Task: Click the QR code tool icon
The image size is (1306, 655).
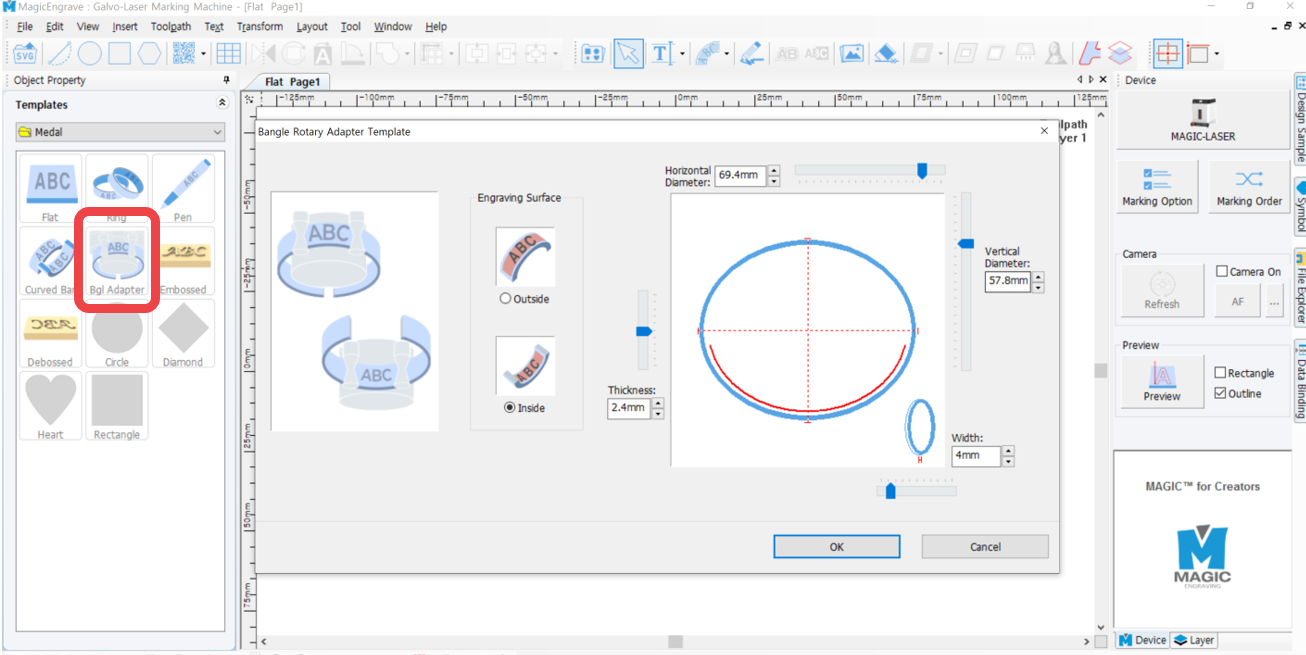Action: pyautogui.click(x=183, y=53)
